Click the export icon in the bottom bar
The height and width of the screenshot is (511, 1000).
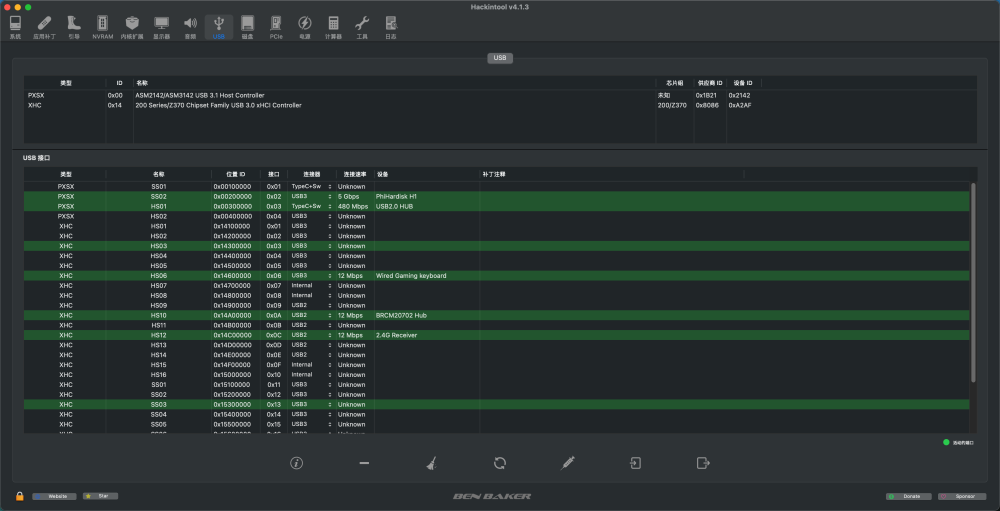tap(703, 463)
